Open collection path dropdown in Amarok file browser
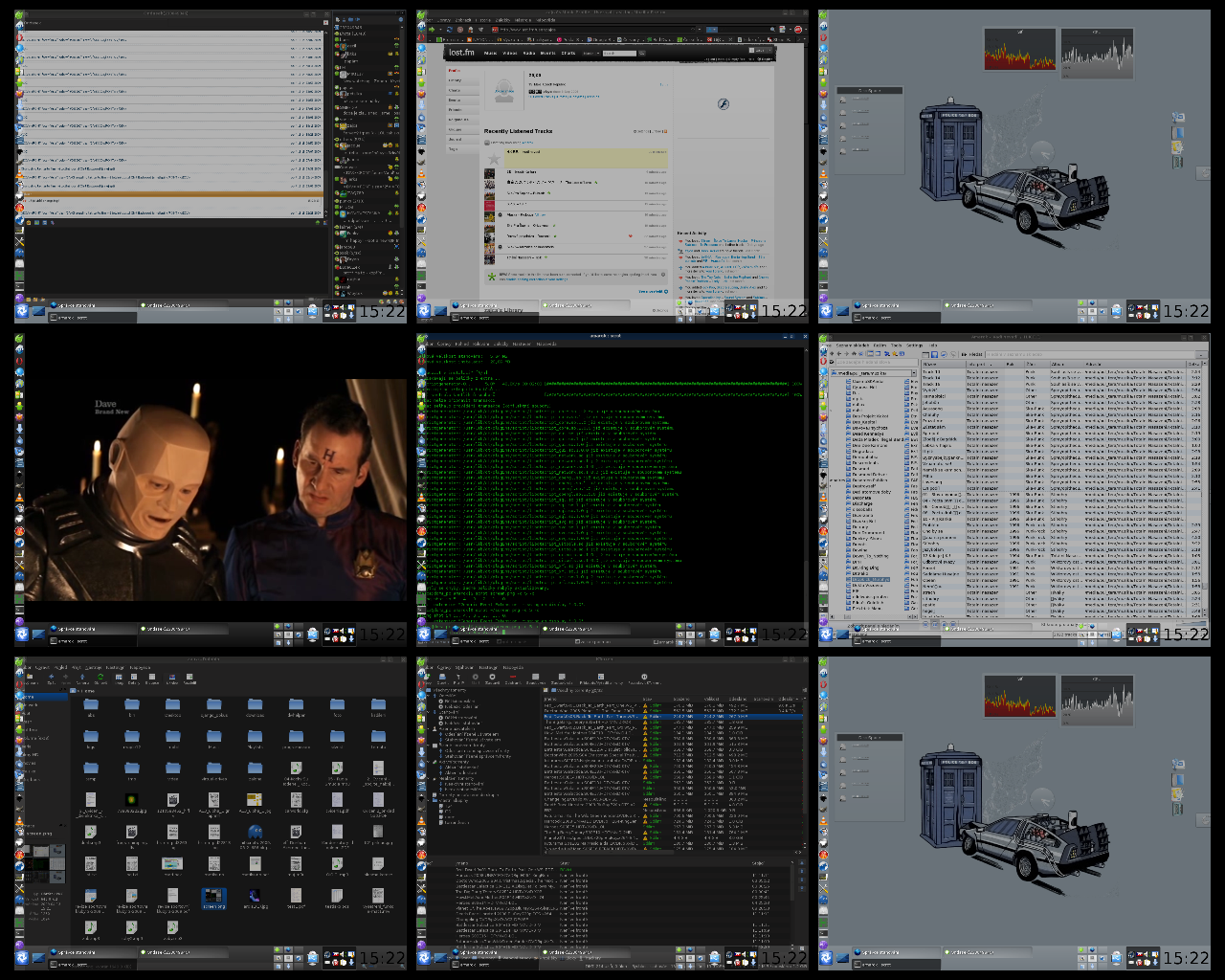The width and height of the screenshot is (1225, 980). point(914,373)
